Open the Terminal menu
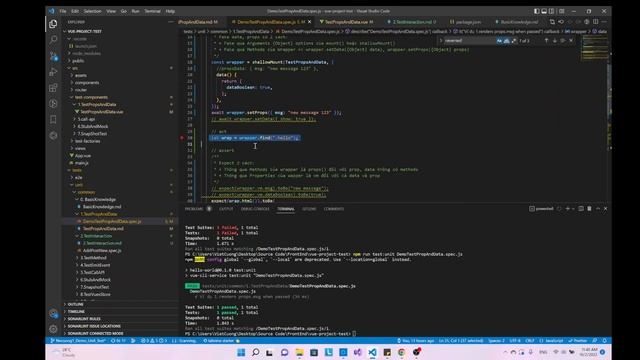 152,11
